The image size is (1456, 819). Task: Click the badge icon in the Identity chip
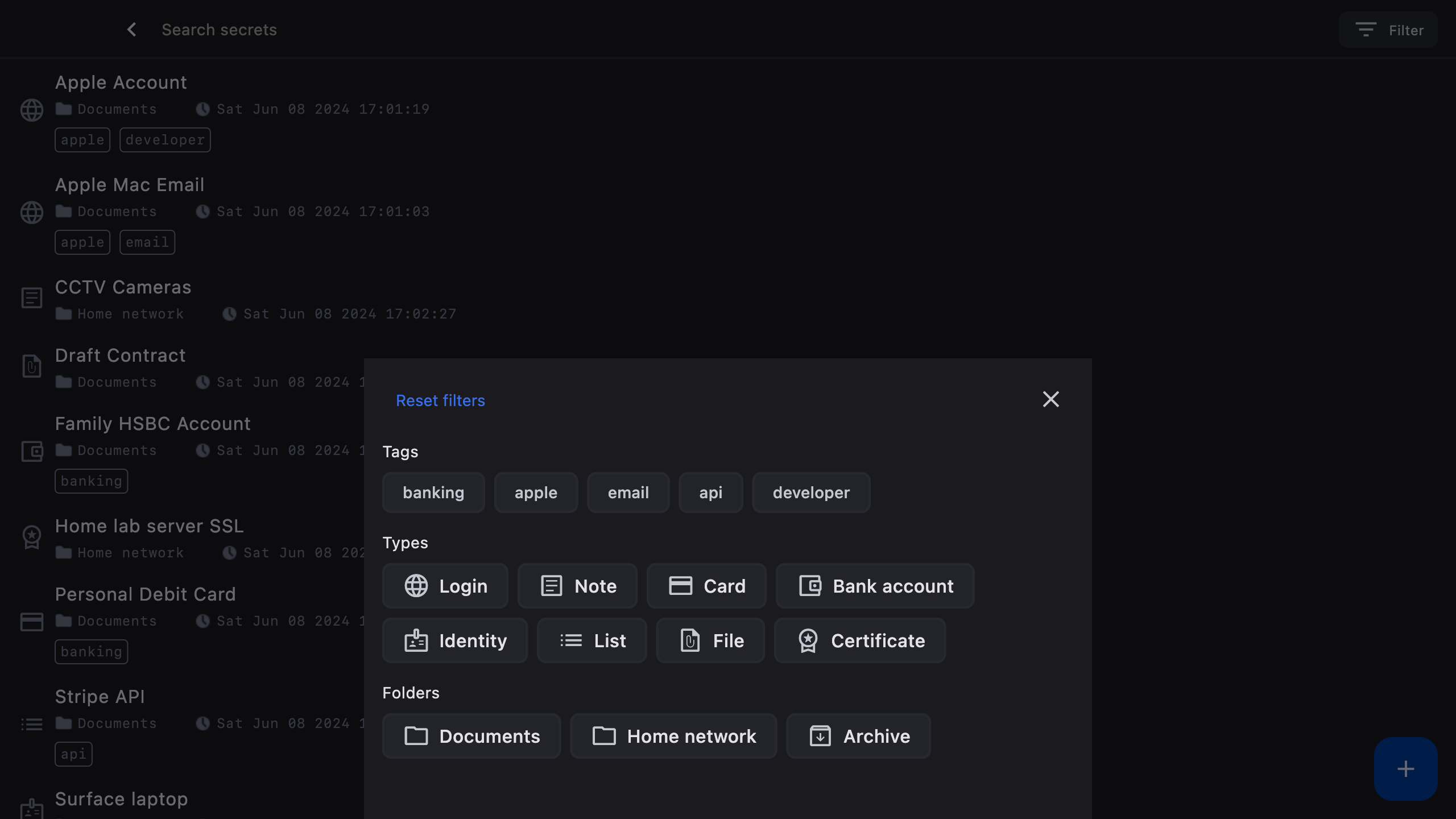[416, 640]
